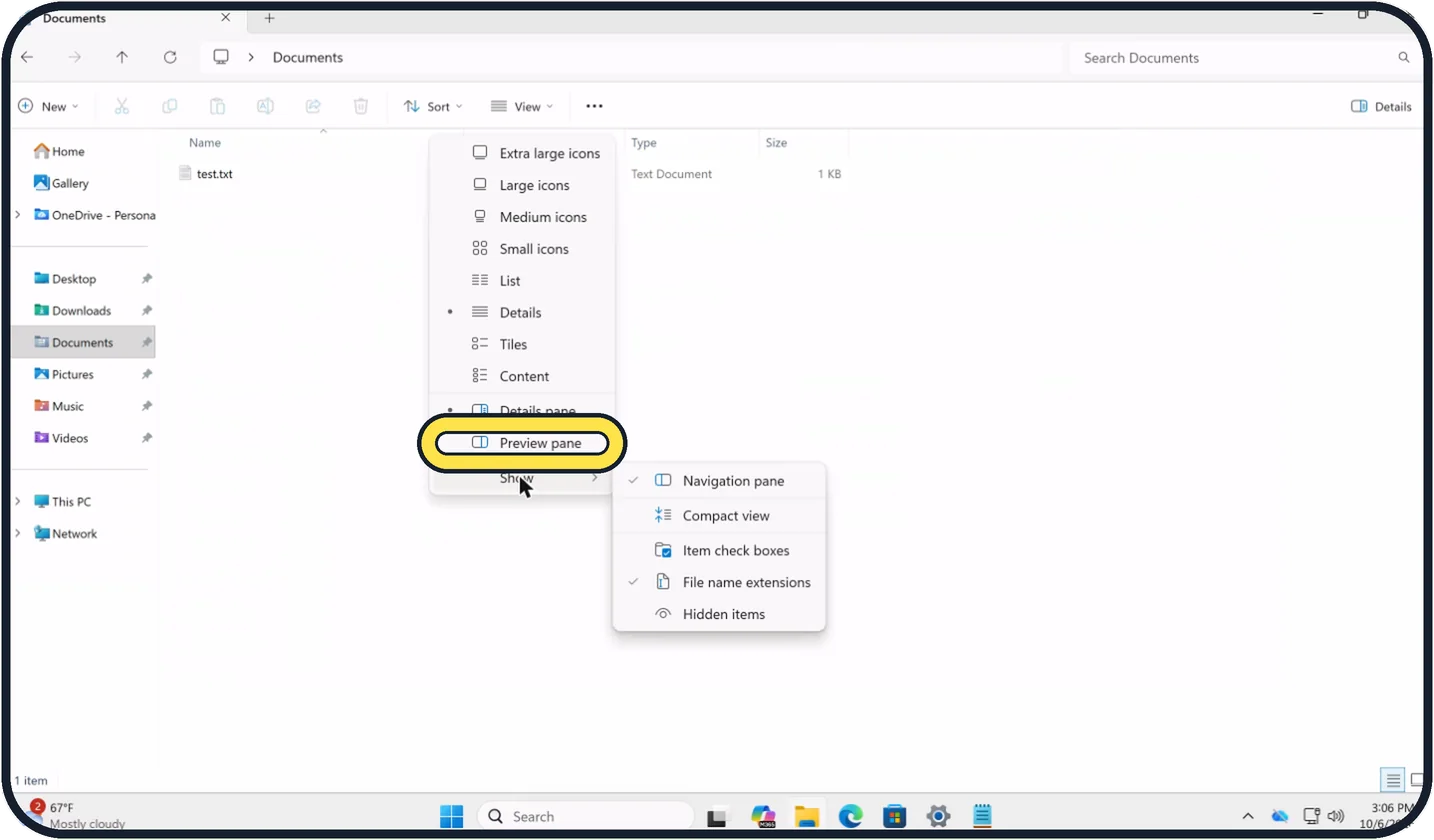Choose Extra large icons view
Screen dimensions: 1434x840
(x=523, y=153)
